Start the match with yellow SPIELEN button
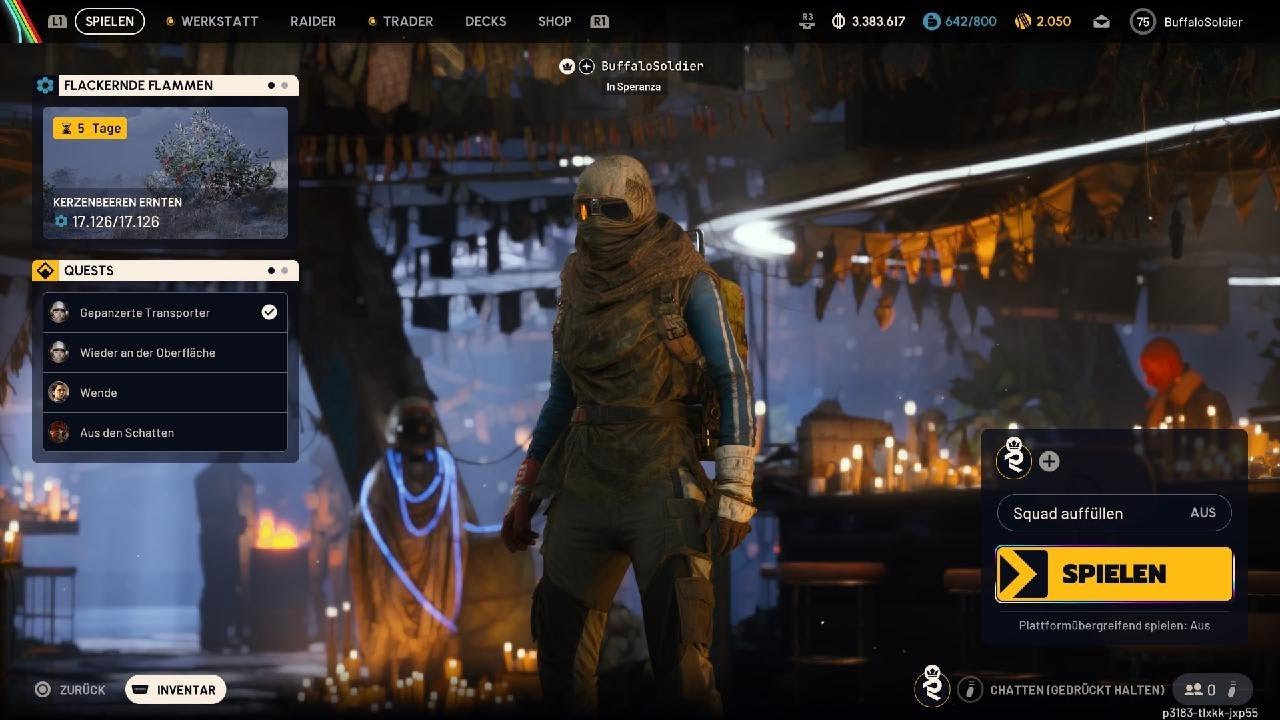This screenshot has height=720, width=1280. [1114, 574]
